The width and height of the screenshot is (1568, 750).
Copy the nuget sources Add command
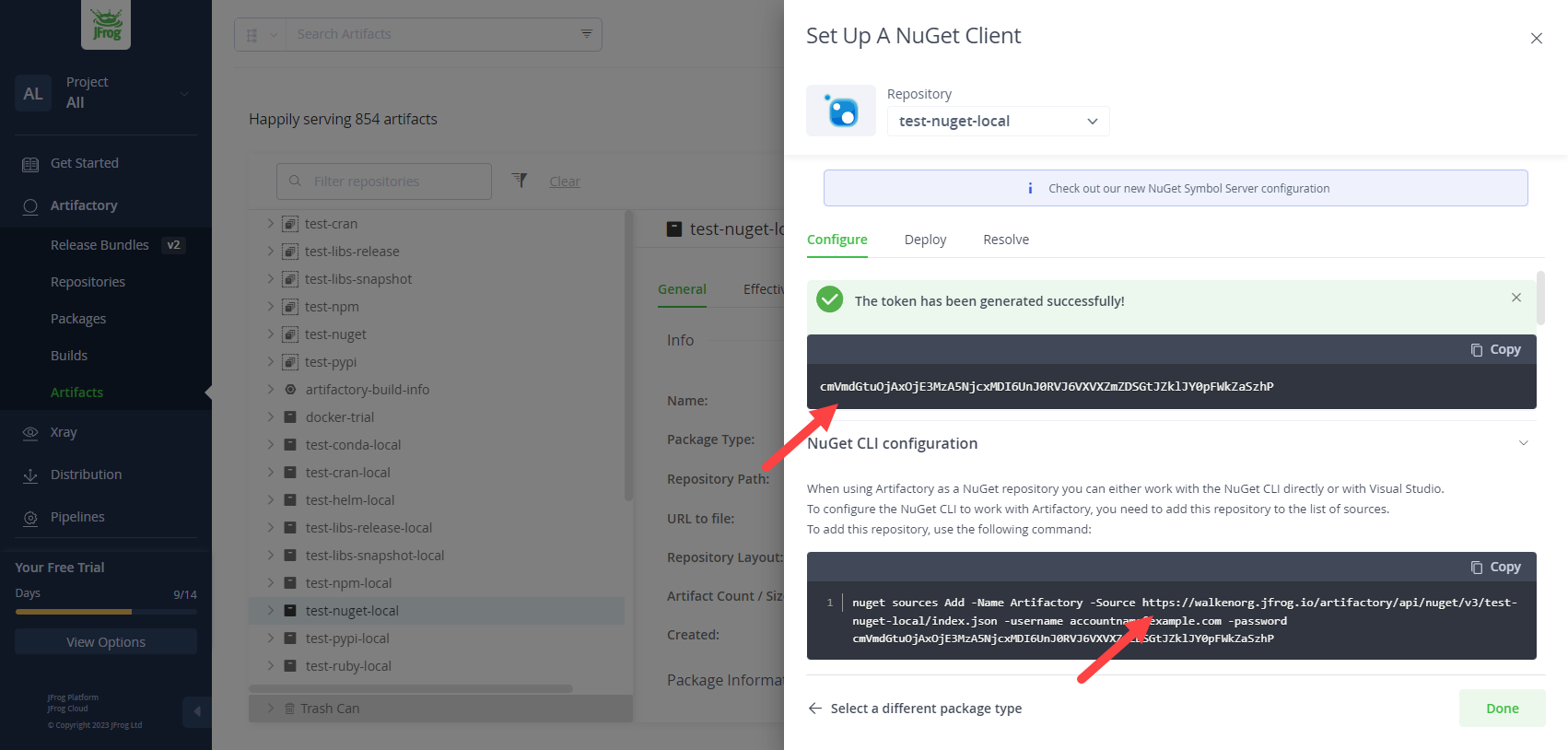tap(1496, 567)
